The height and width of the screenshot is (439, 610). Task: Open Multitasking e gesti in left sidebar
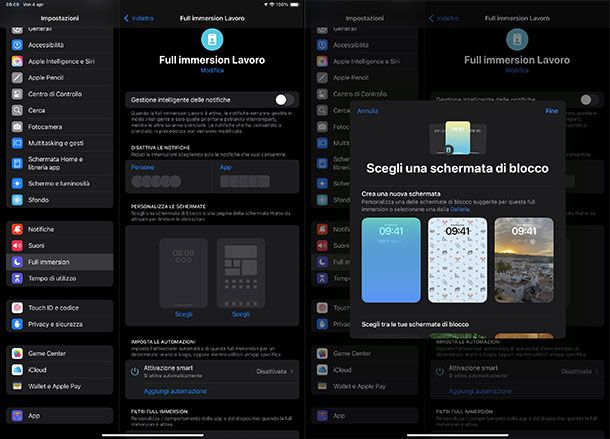tap(60, 143)
